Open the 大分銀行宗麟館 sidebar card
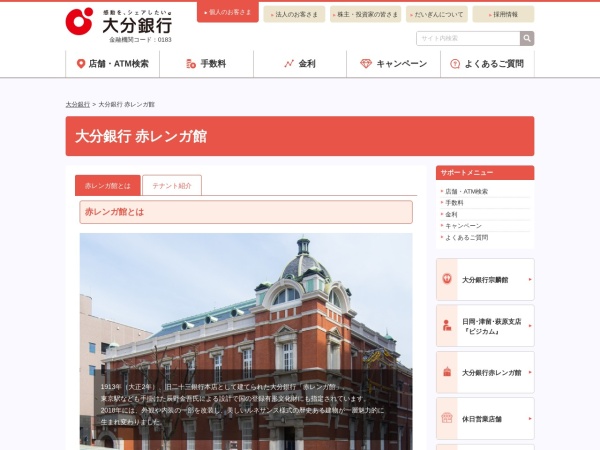 pyautogui.click(x=485, y=279)
